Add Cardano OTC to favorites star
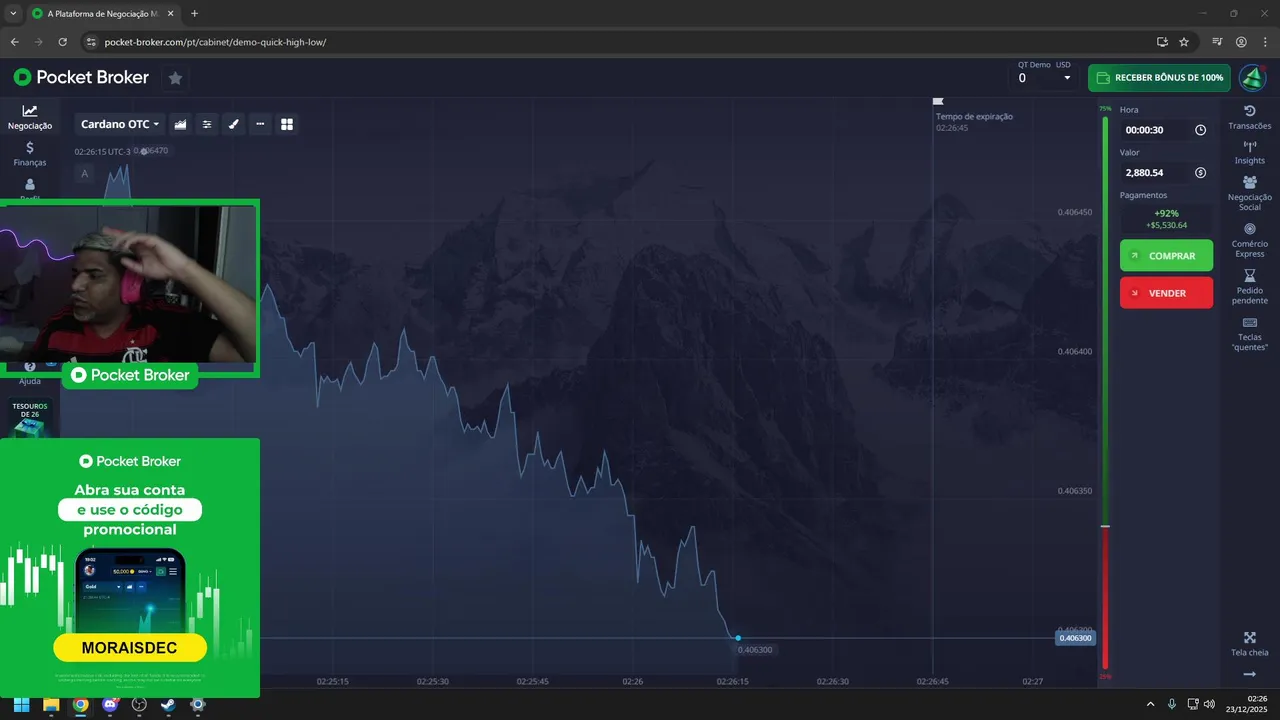The width and height of the screenshot is (1280, 720). (175, 78)
